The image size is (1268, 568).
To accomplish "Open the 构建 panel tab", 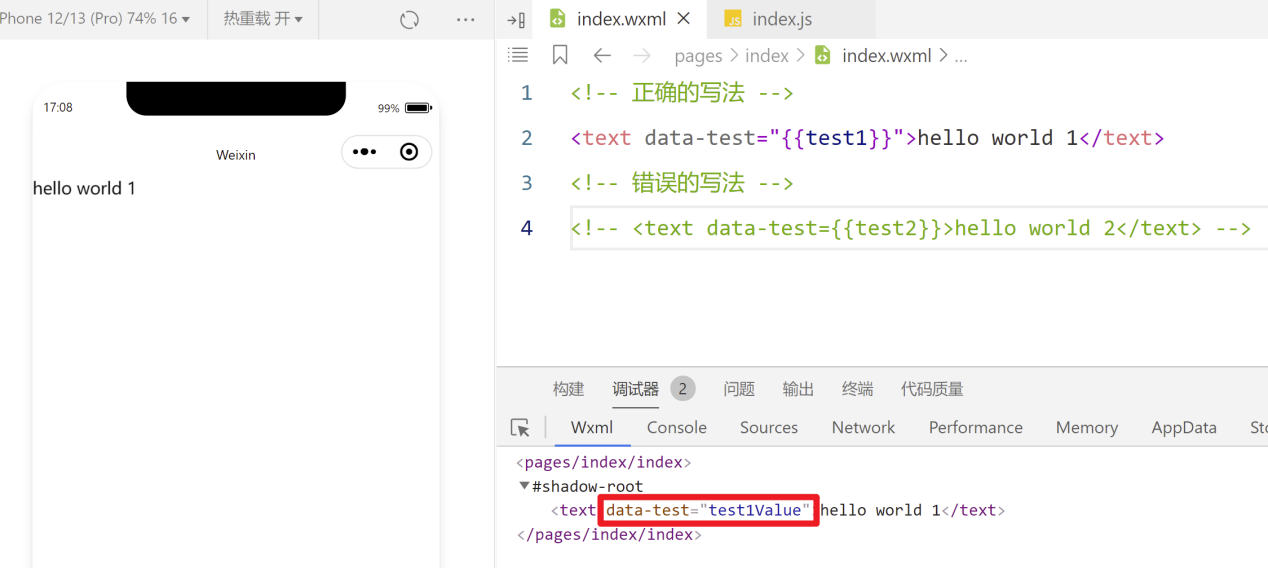I will tap(568, 389).
